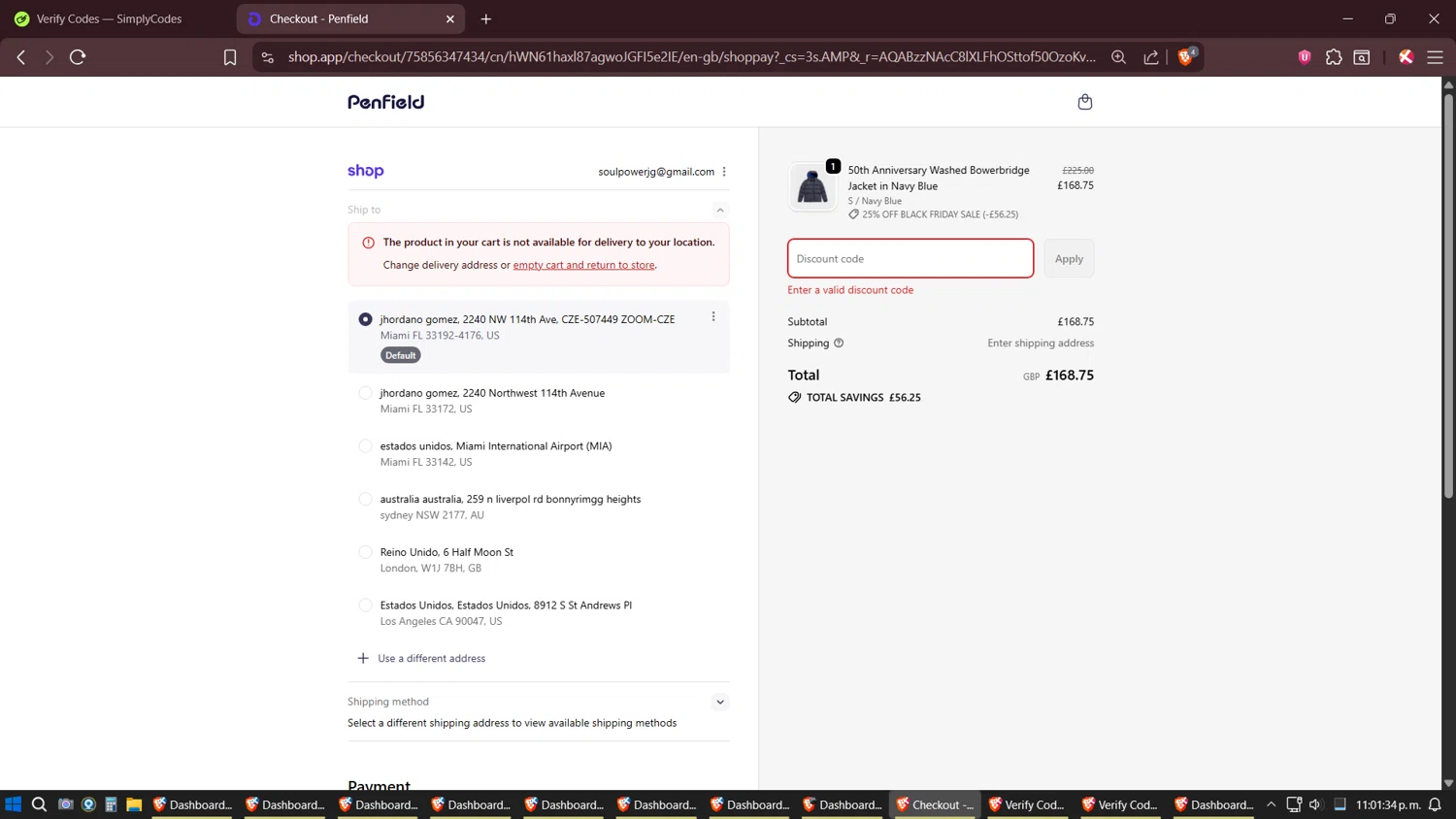
Task: Click TOTAL SAVINGS £56.25 text
Action: click(863, 397)
